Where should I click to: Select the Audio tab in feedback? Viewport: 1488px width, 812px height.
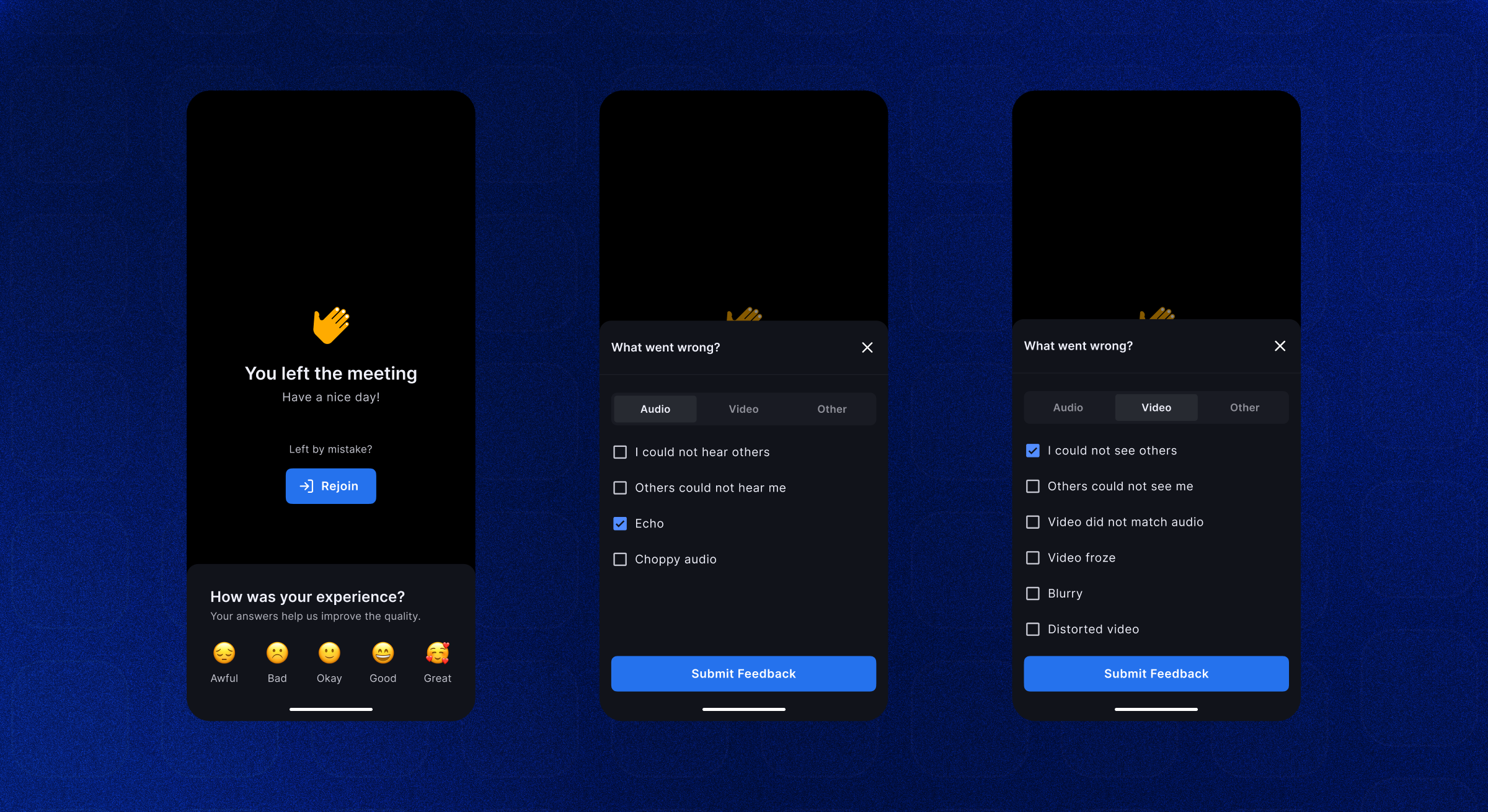pyautogui.click(x=655, y=408)
